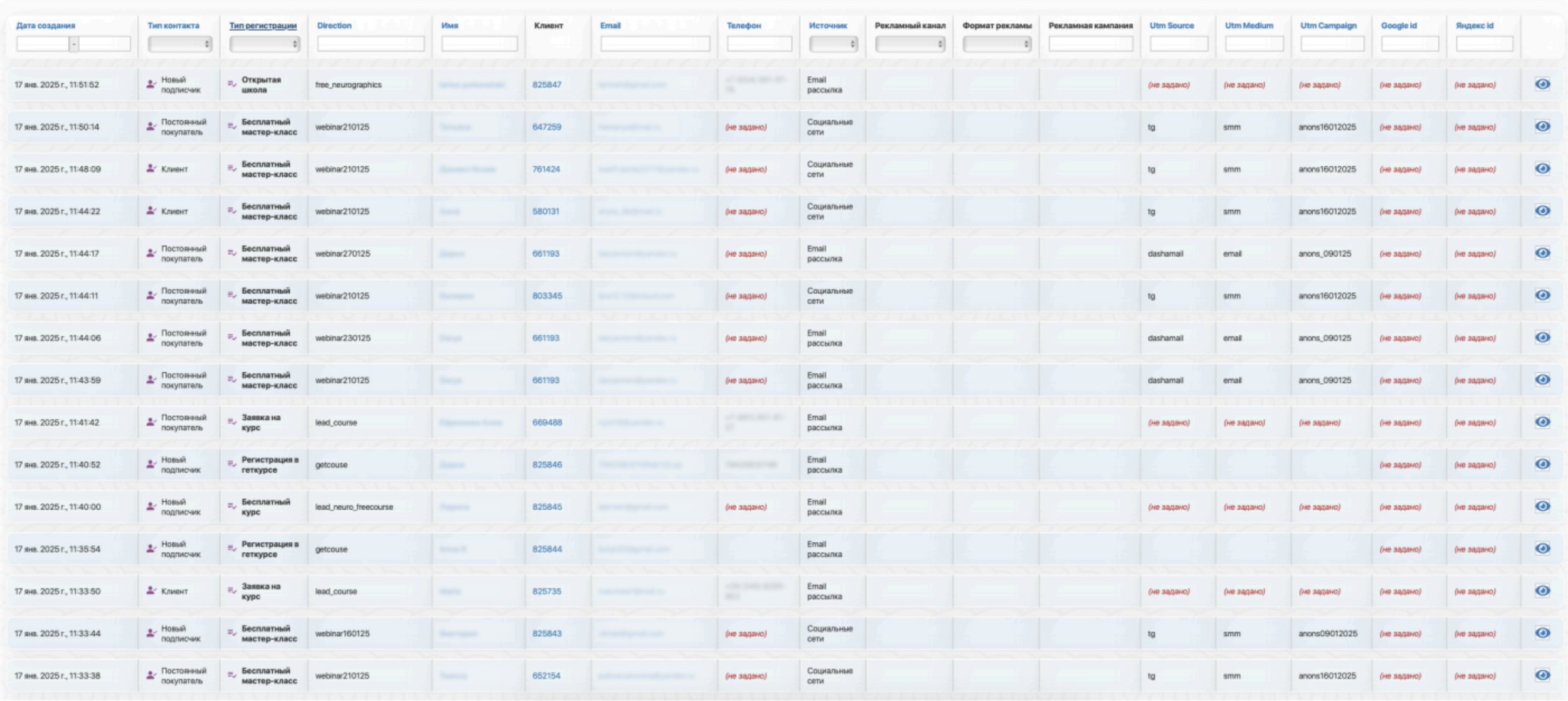Screen dimensions: 1568x701
Task: Click the registration type icon next to Открытая школа
Action: pyautogui.click(x=231, y=84)
